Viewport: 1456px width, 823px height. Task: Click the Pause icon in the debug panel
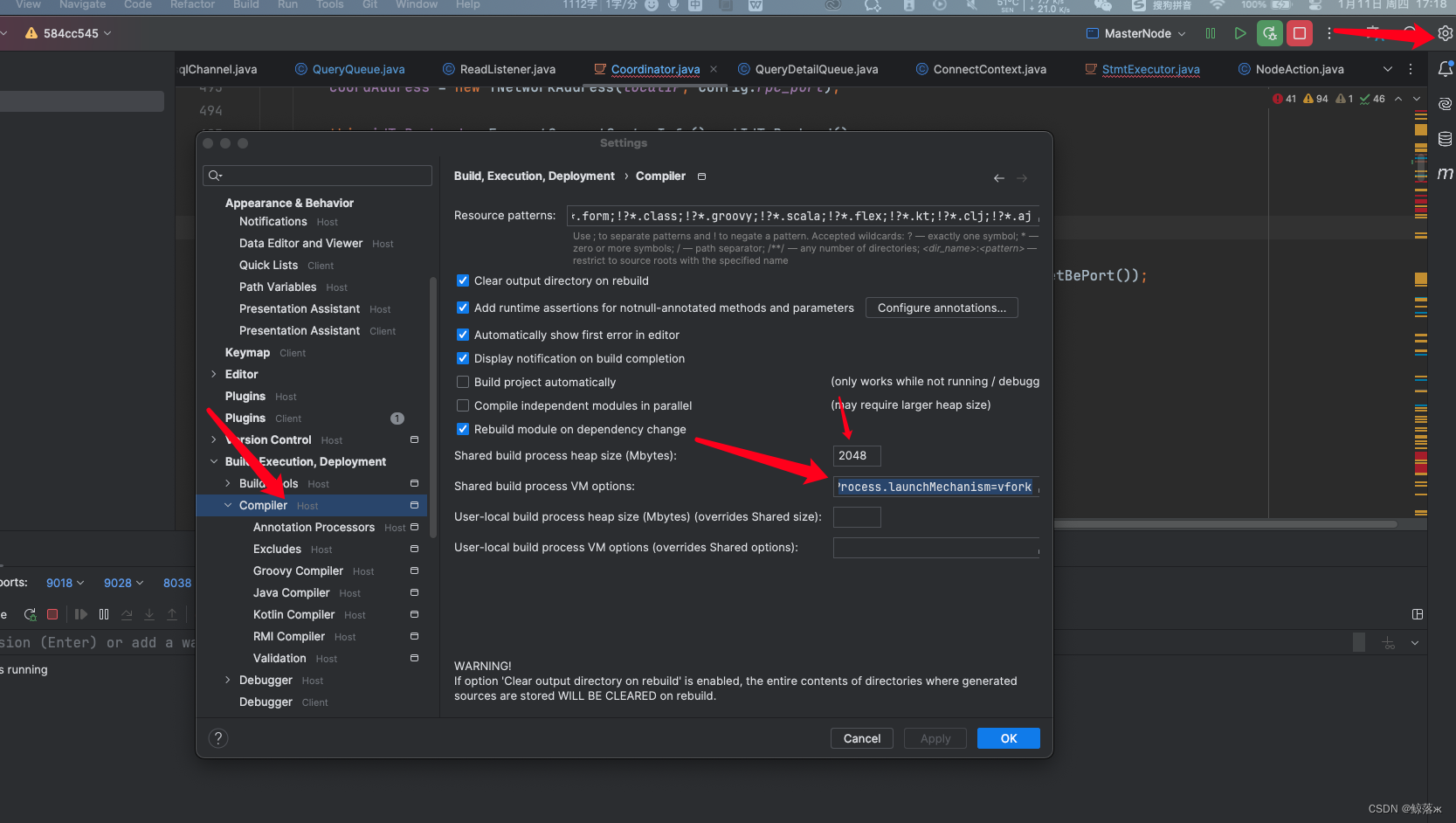click(104, 614)
